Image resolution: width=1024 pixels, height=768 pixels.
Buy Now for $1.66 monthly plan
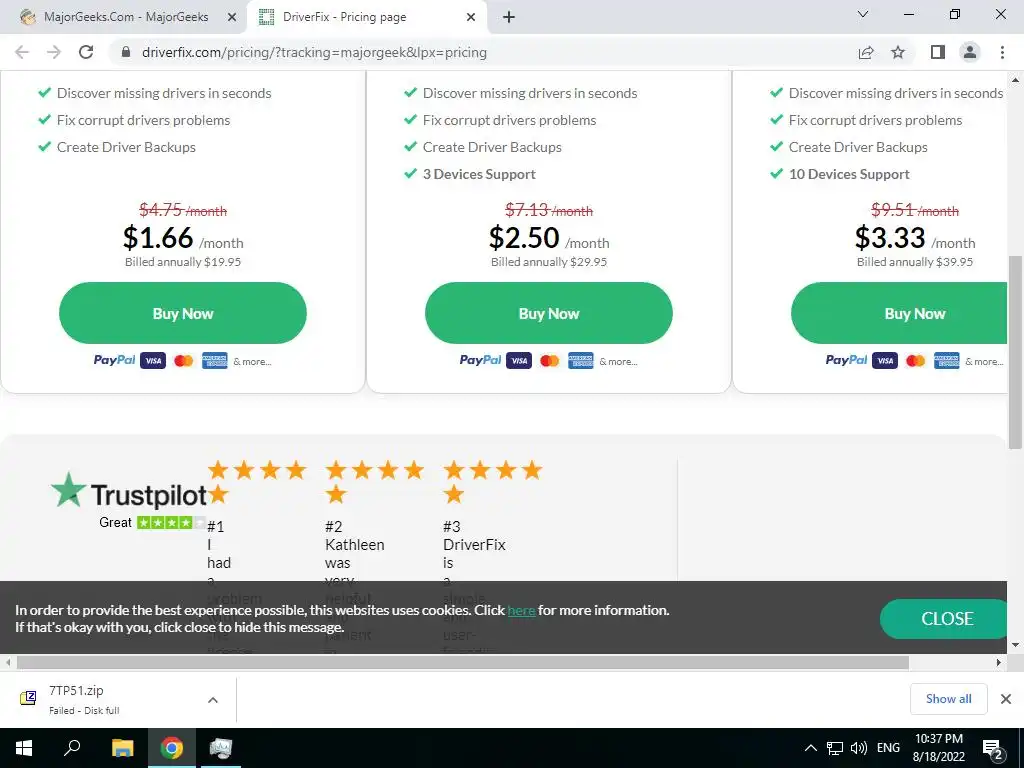coord(183,313)
